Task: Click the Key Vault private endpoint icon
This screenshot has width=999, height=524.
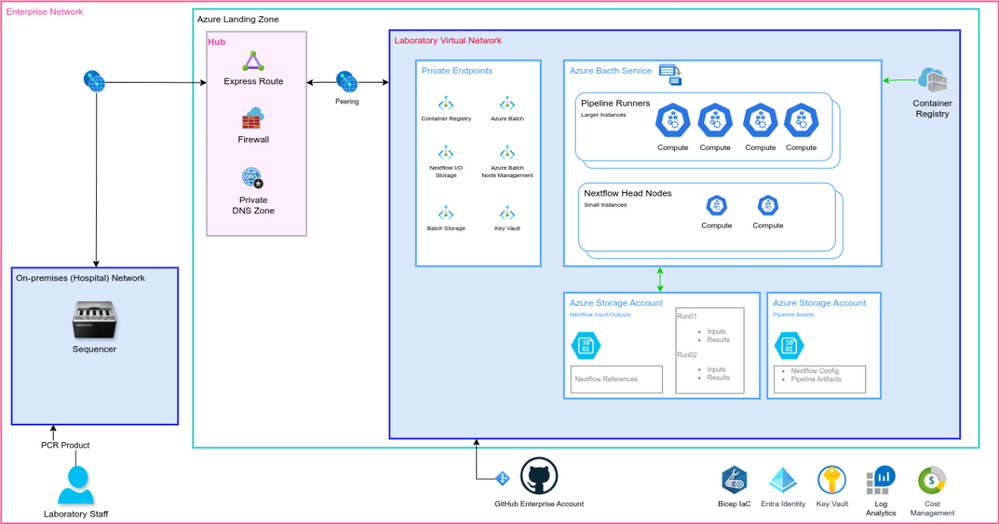Action: click(507, 213)
